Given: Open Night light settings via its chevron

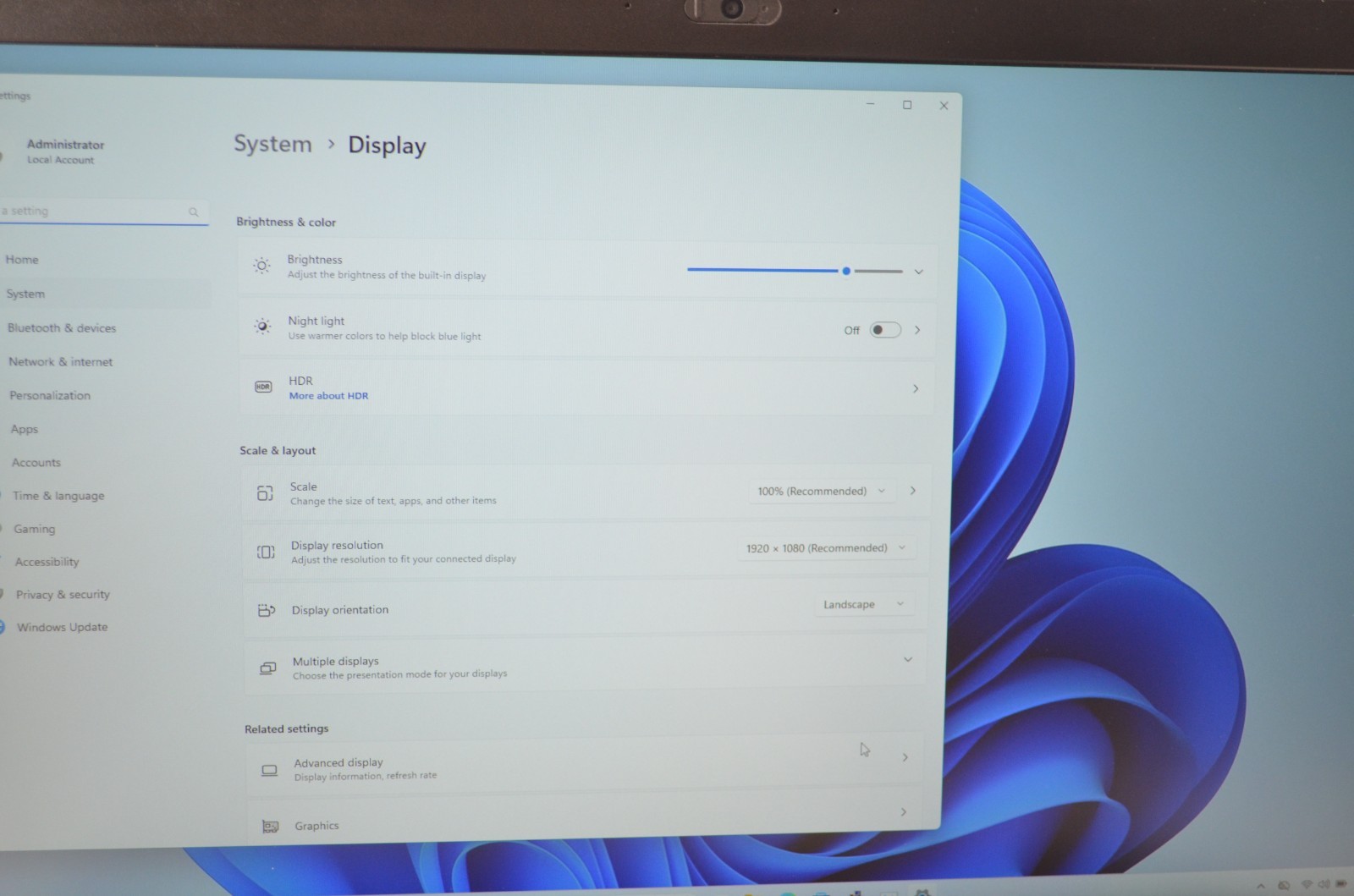Looking at the screenshot, I should pyautogui.click(x=917, y=330).
